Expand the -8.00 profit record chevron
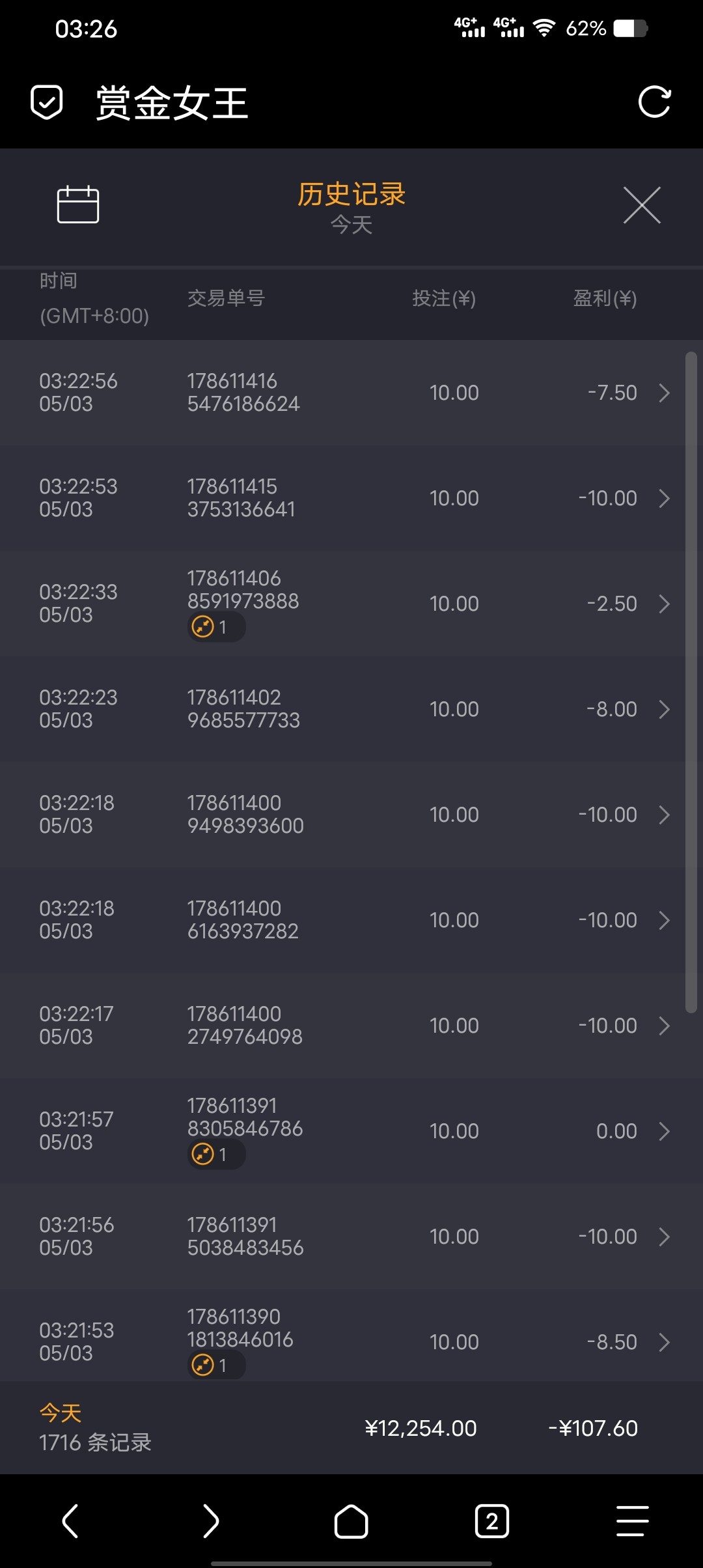This screenshot has height=1568, width=703. tap(664, 709)
